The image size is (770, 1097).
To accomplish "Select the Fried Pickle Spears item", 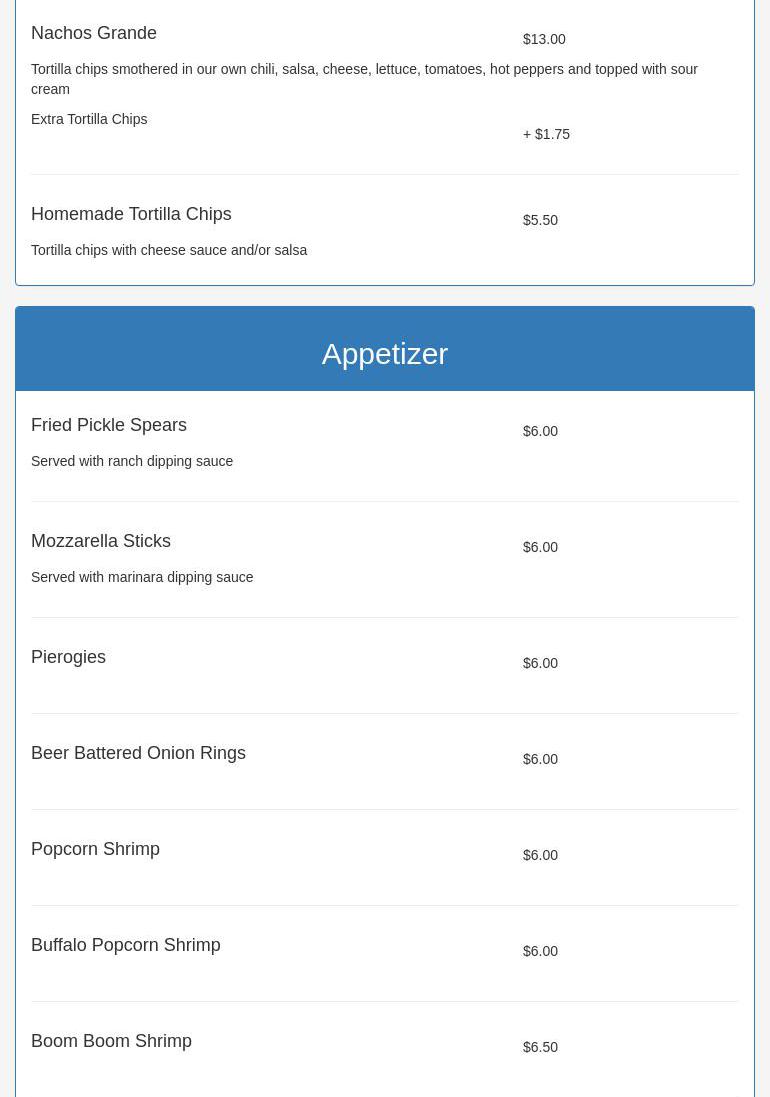I will pyautogui.click(x=109, y=425).
